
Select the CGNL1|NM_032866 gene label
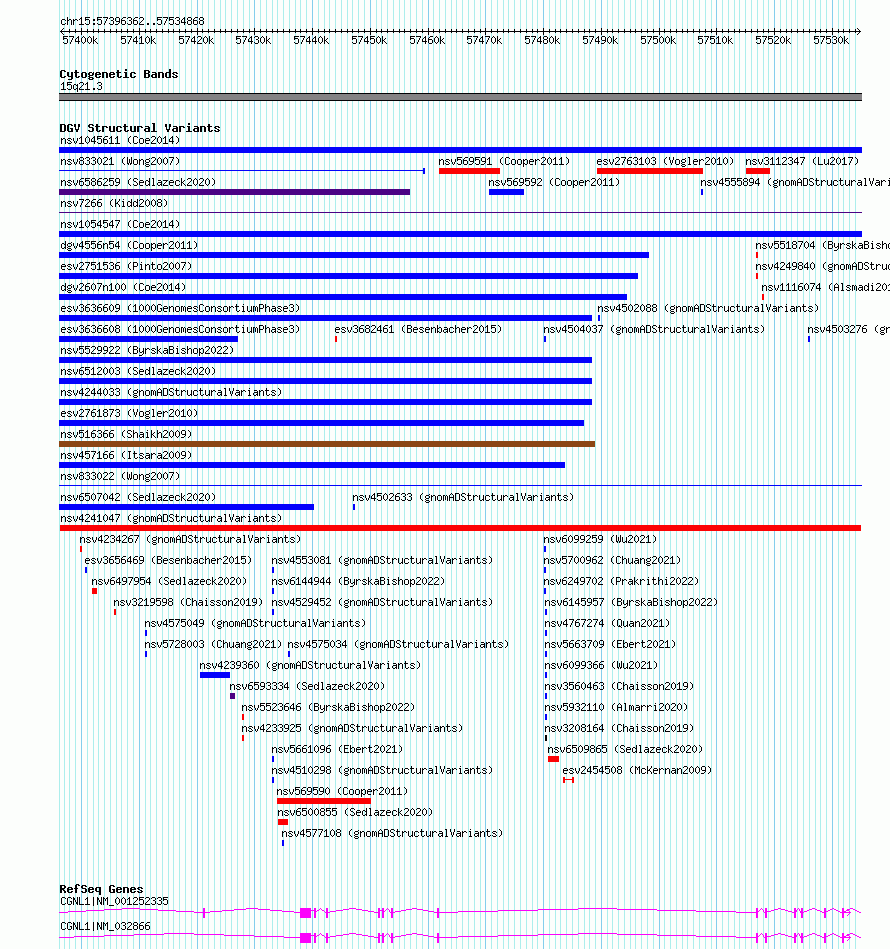(x=105, y=927)
